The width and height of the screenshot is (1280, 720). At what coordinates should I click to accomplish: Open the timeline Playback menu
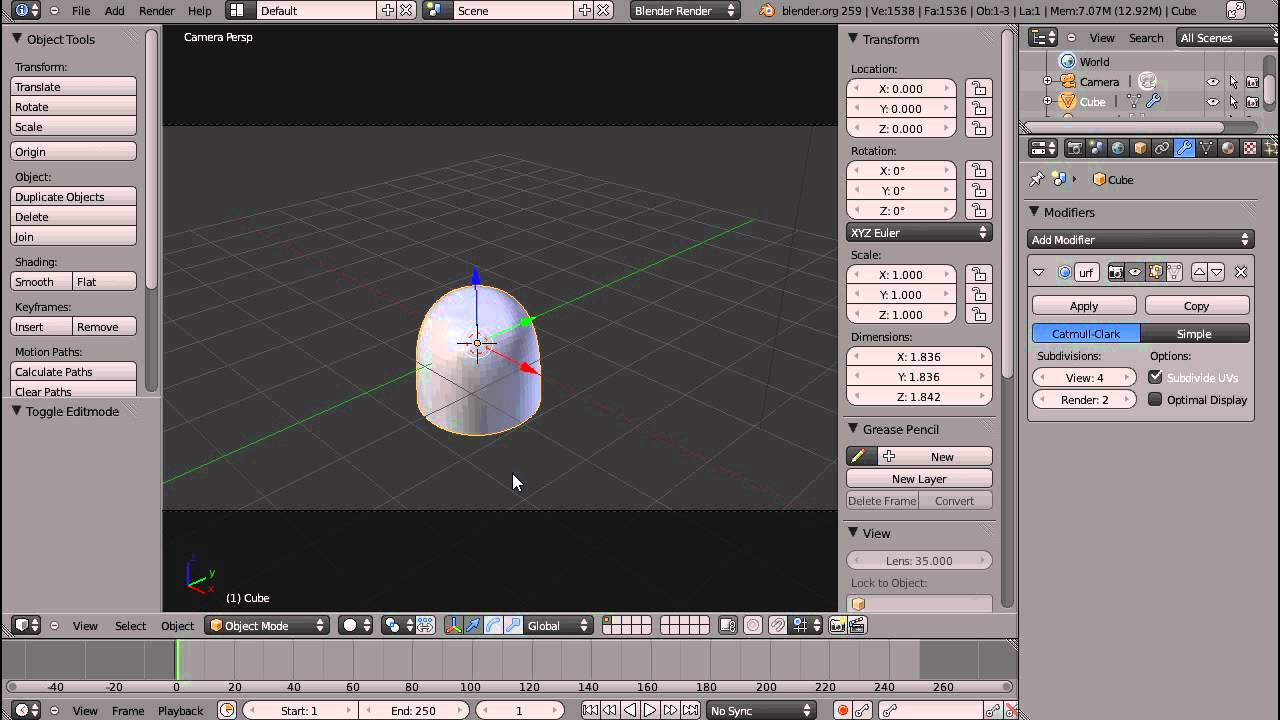point(181,710)
